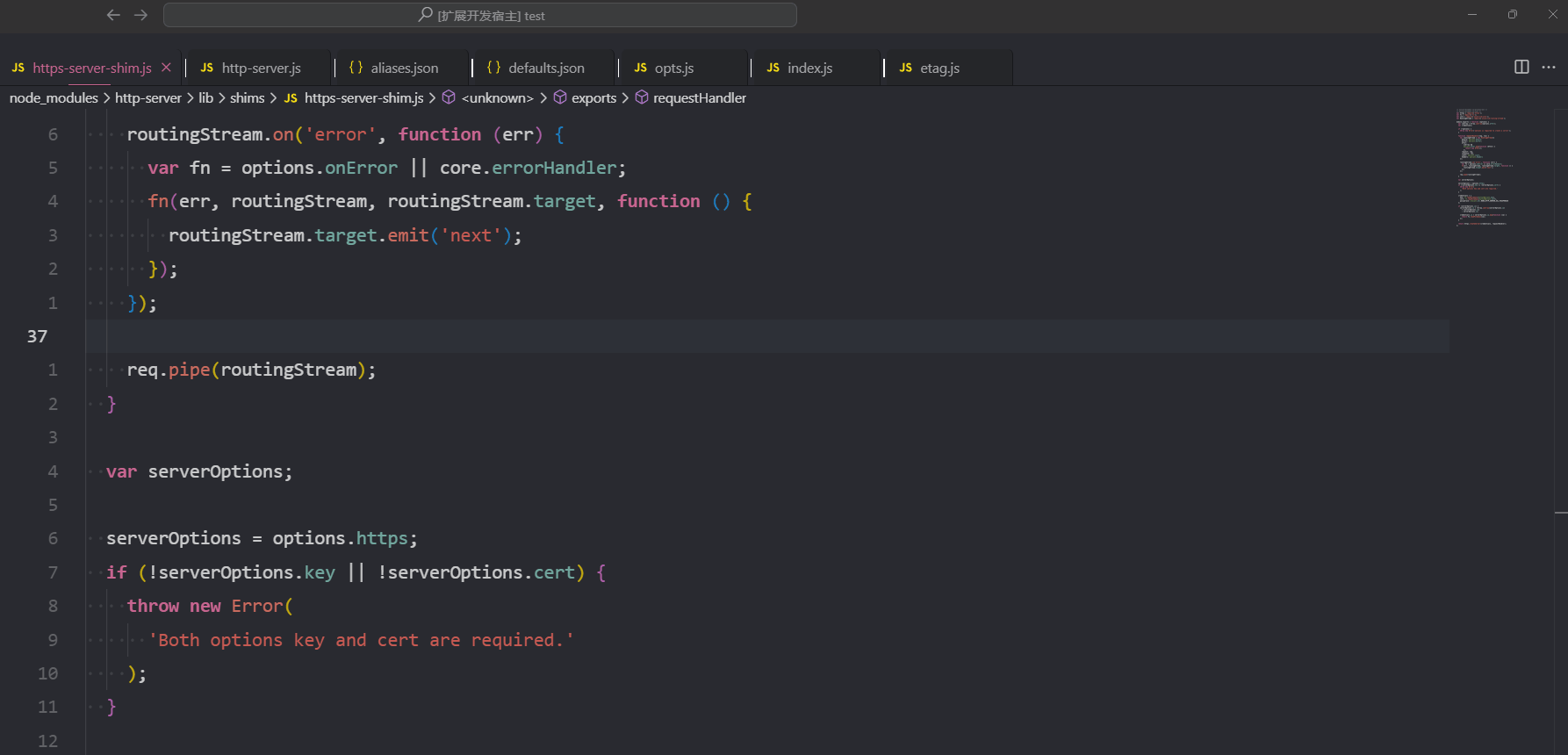Click 'options.onError' in the code
The height and width of the screenshot is (755, 1568).
(320, 168)
